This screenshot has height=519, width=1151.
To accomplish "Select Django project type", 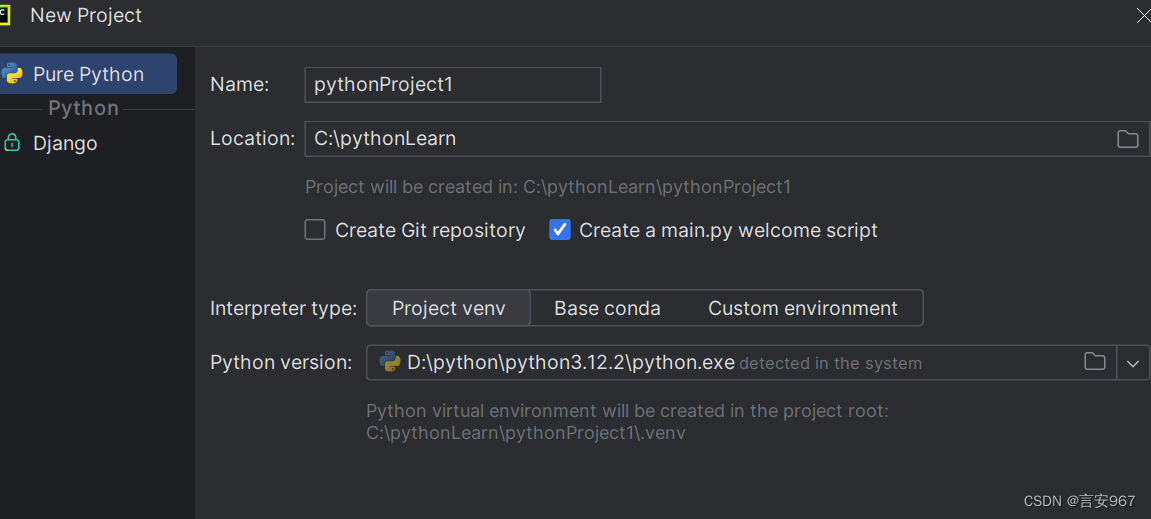I will pos(65,143).
